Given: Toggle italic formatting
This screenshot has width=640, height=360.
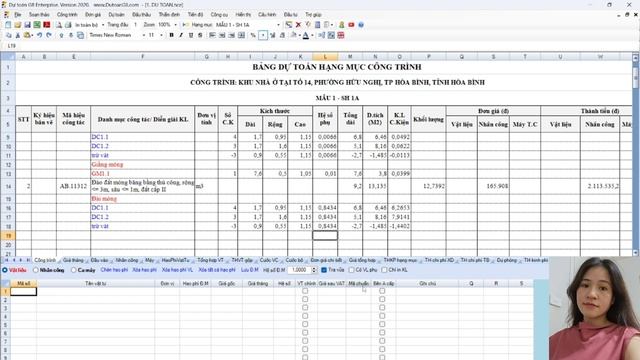Looking at the screenshot, I should (x=181, y=36).
